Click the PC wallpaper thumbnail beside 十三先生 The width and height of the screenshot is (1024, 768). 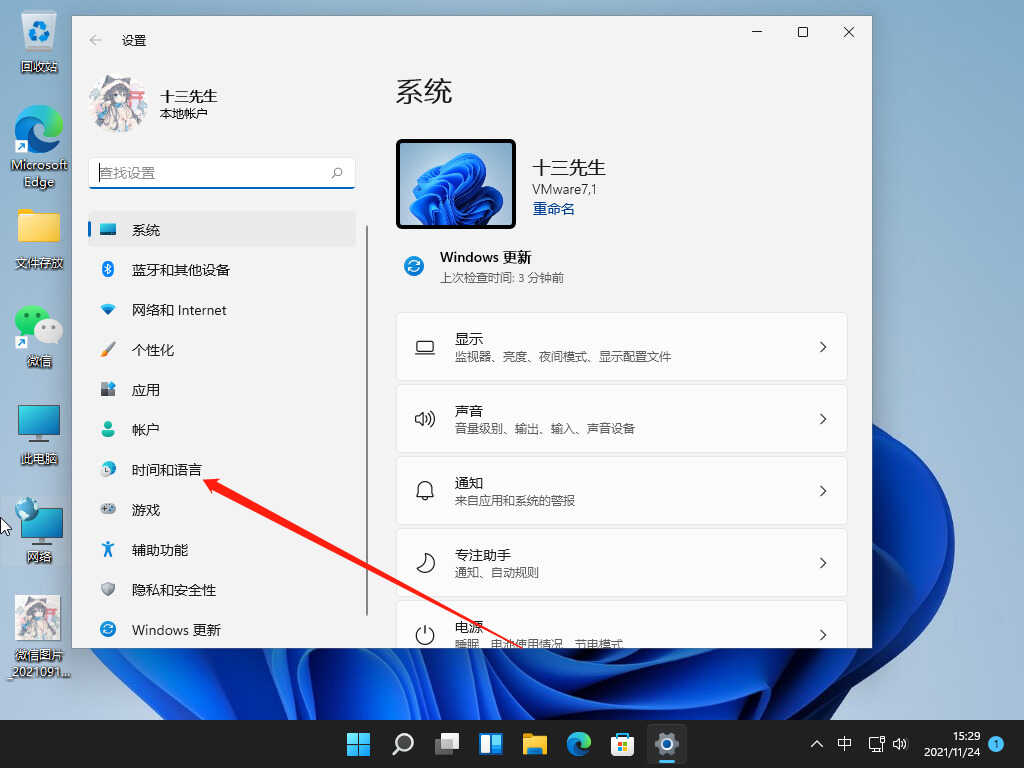pyautogui.click(x=456, y=184)
